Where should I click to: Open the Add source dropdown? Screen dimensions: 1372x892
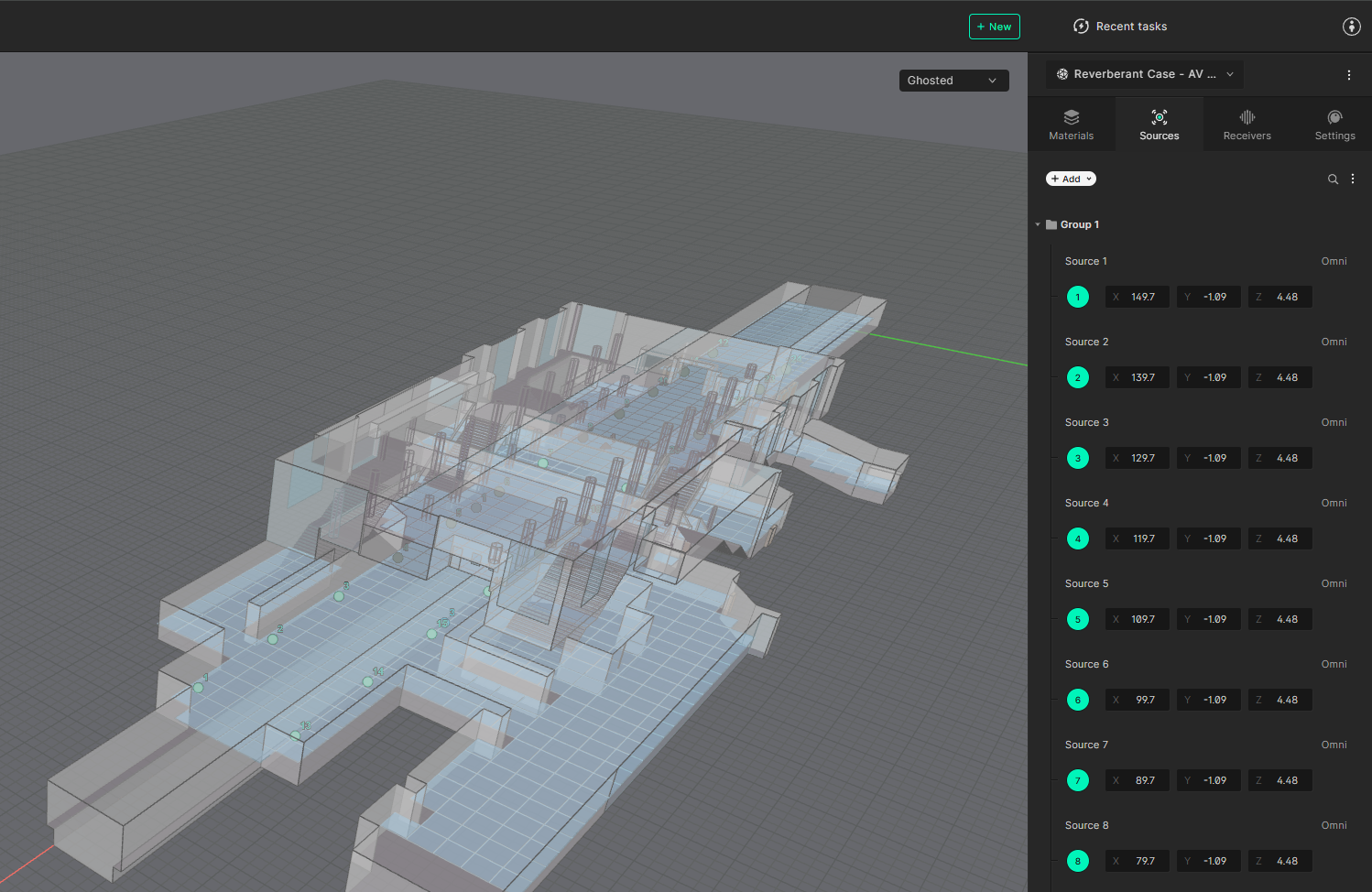point(1071,179)
